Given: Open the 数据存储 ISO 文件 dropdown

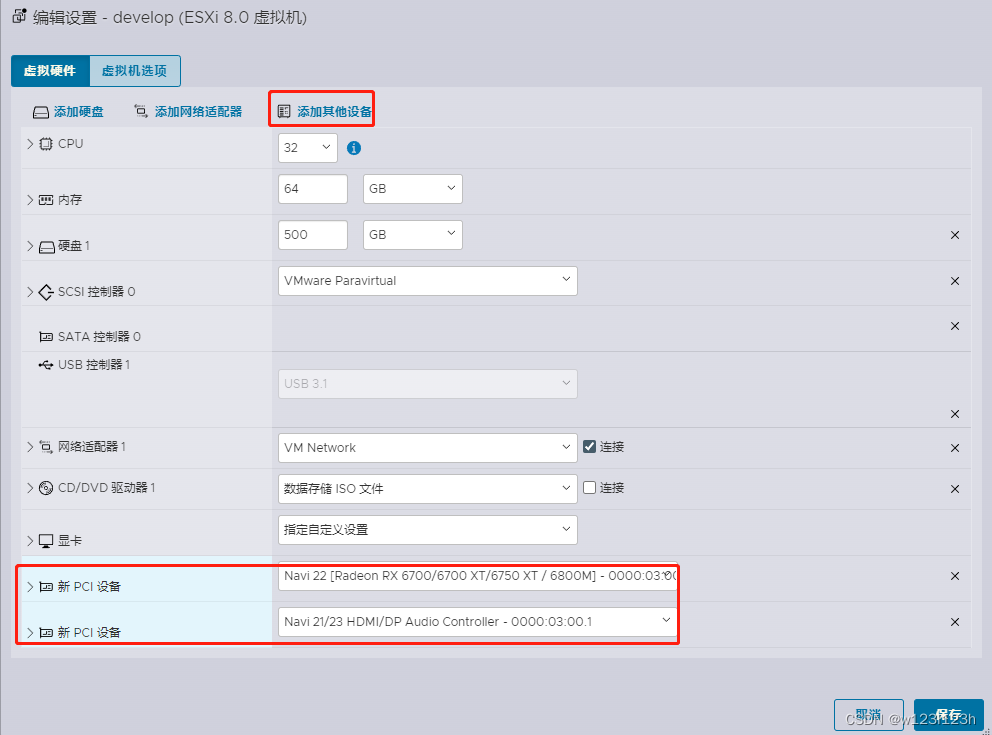Looking at the screenshot, I should click(428, 489).
